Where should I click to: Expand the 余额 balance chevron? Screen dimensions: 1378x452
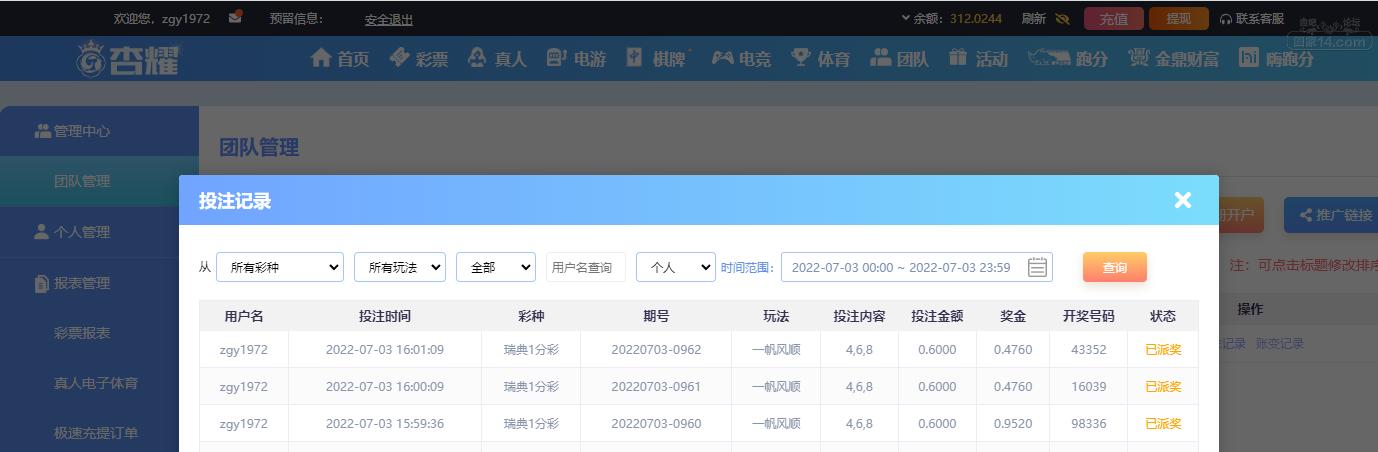coord(906,18)
